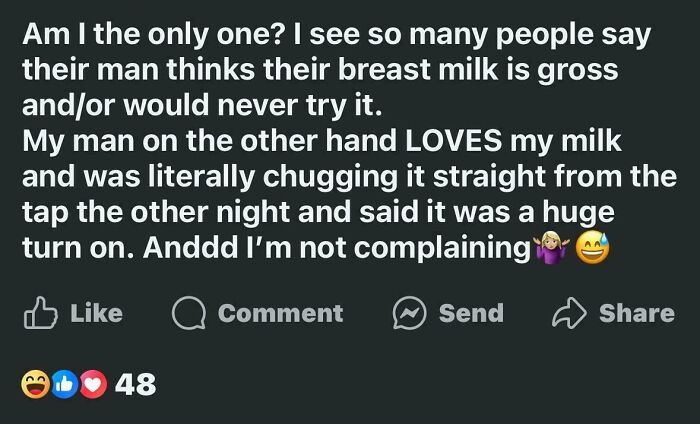Click the text "Anddd I'm not complaining"

click(335, 248)
